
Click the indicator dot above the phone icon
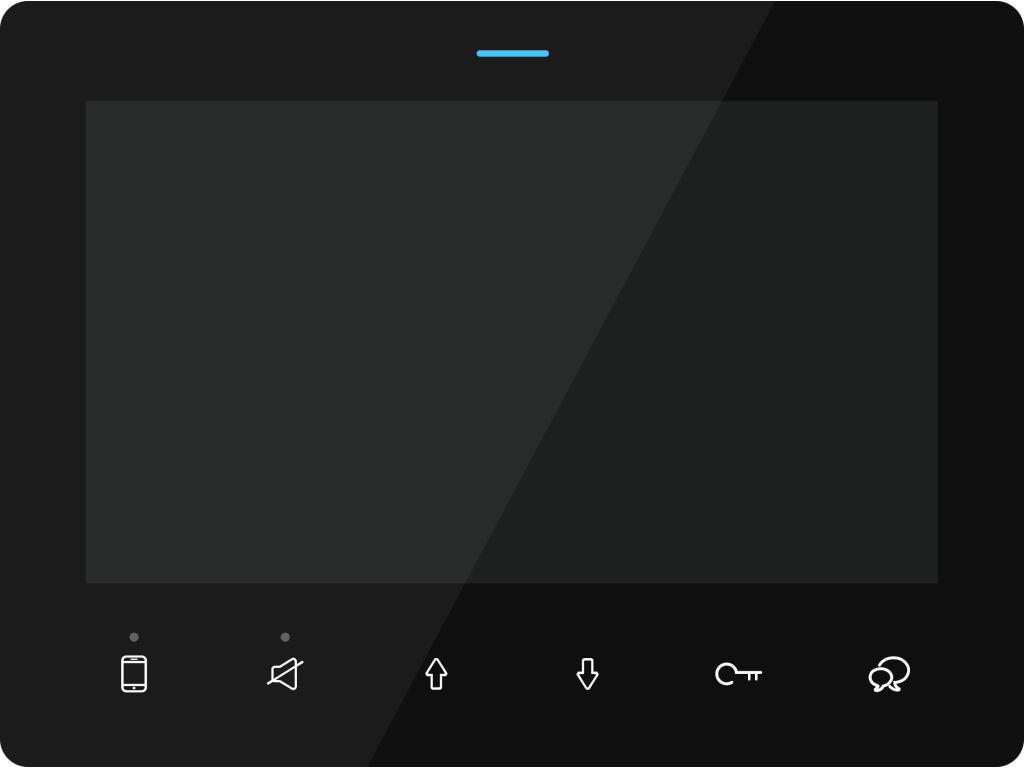(134, 637)
